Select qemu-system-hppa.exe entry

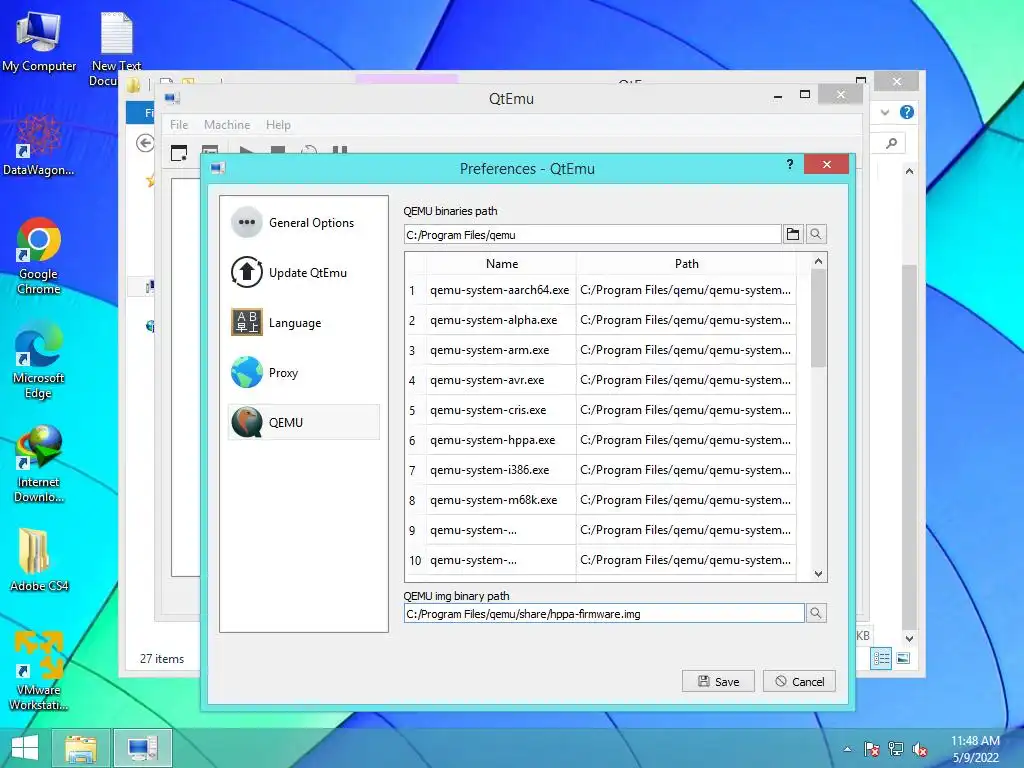[x=500, y=440]
